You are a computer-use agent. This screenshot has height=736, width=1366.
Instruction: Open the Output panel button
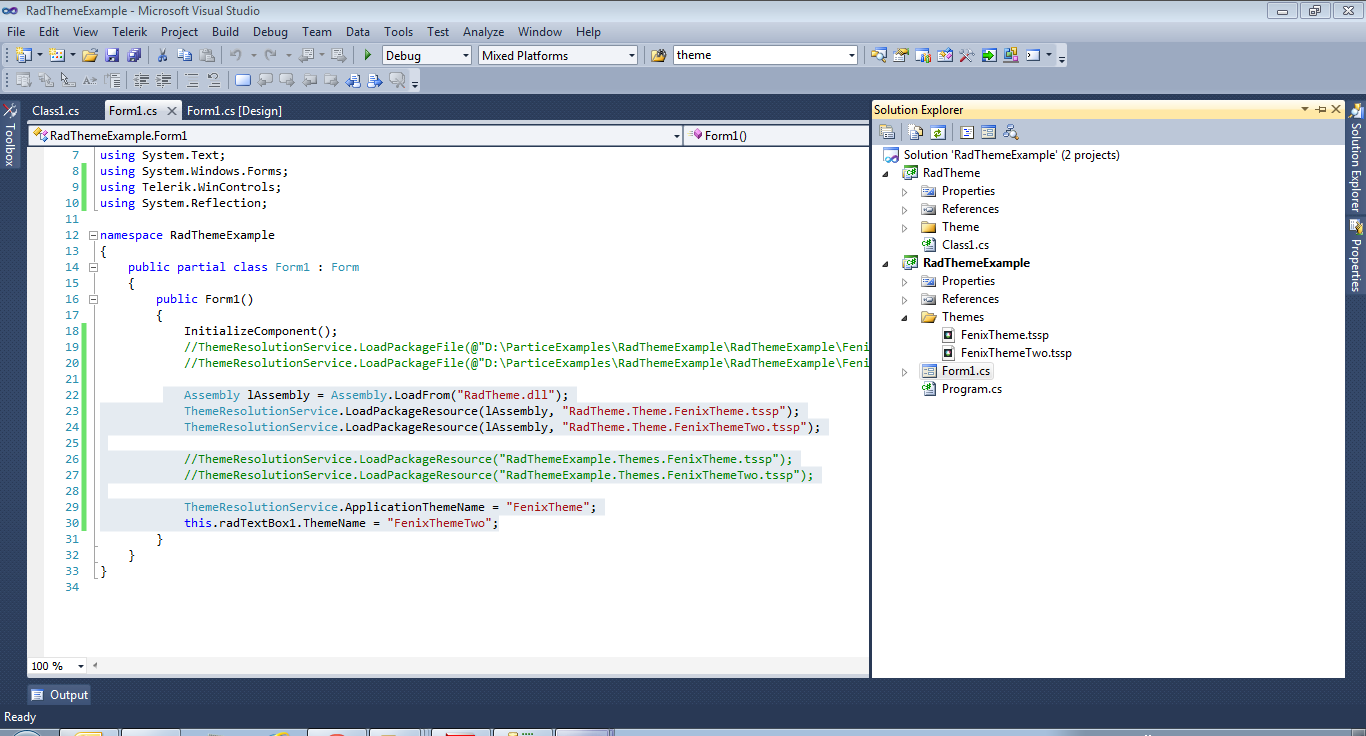(59, 695)
